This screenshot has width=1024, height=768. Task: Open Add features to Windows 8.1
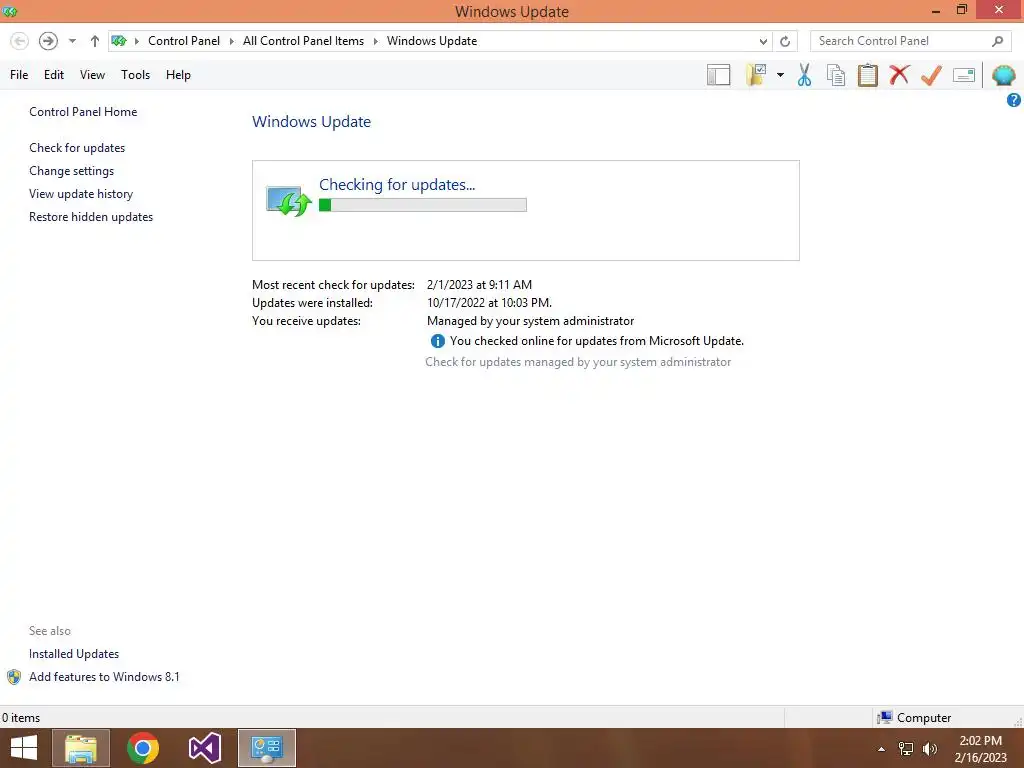[x=104, y=677]
